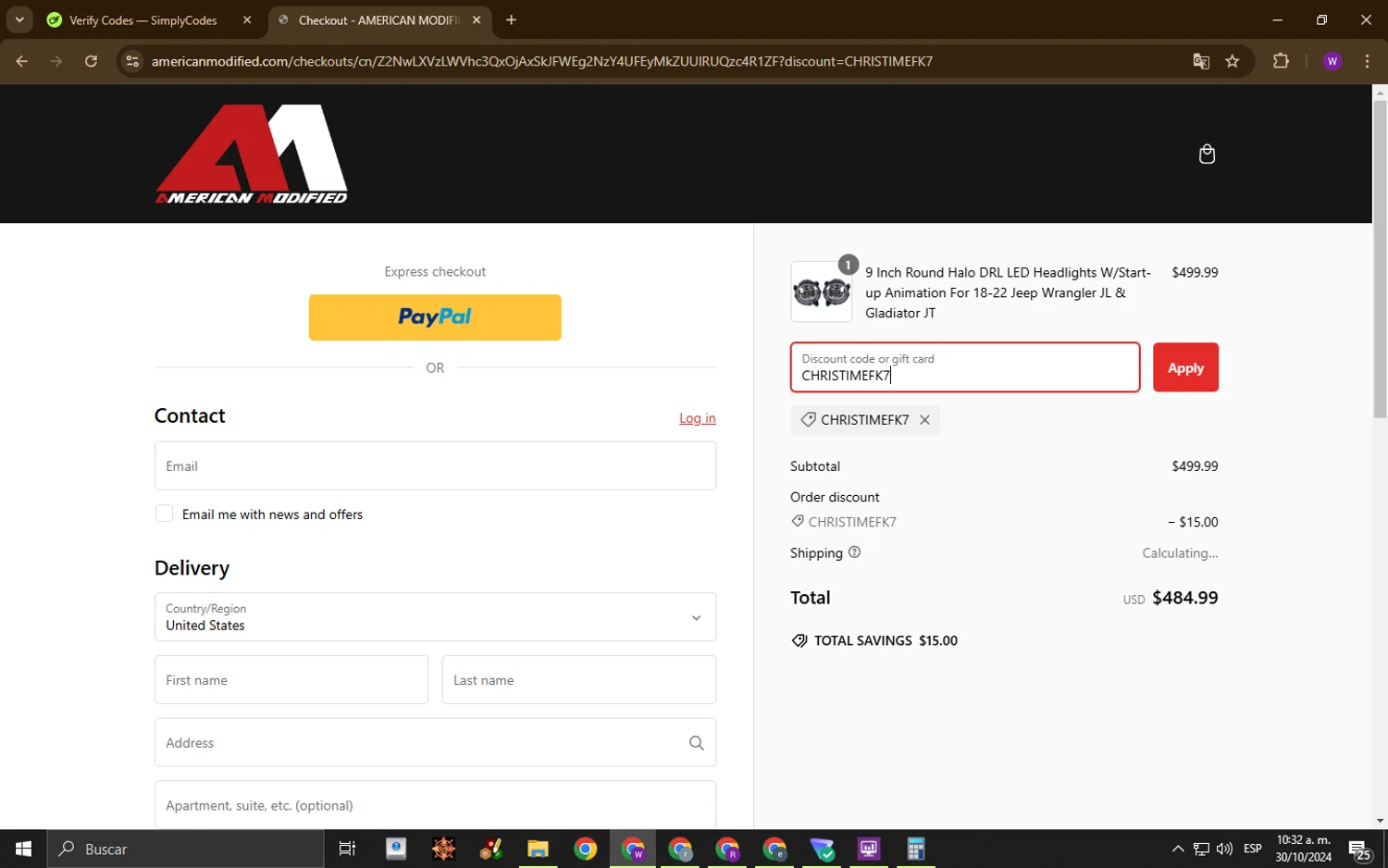The height and width of the screenshot is (868, 1388).
Task: Open the Windows Start menu
Action: [x=23, y=849]
